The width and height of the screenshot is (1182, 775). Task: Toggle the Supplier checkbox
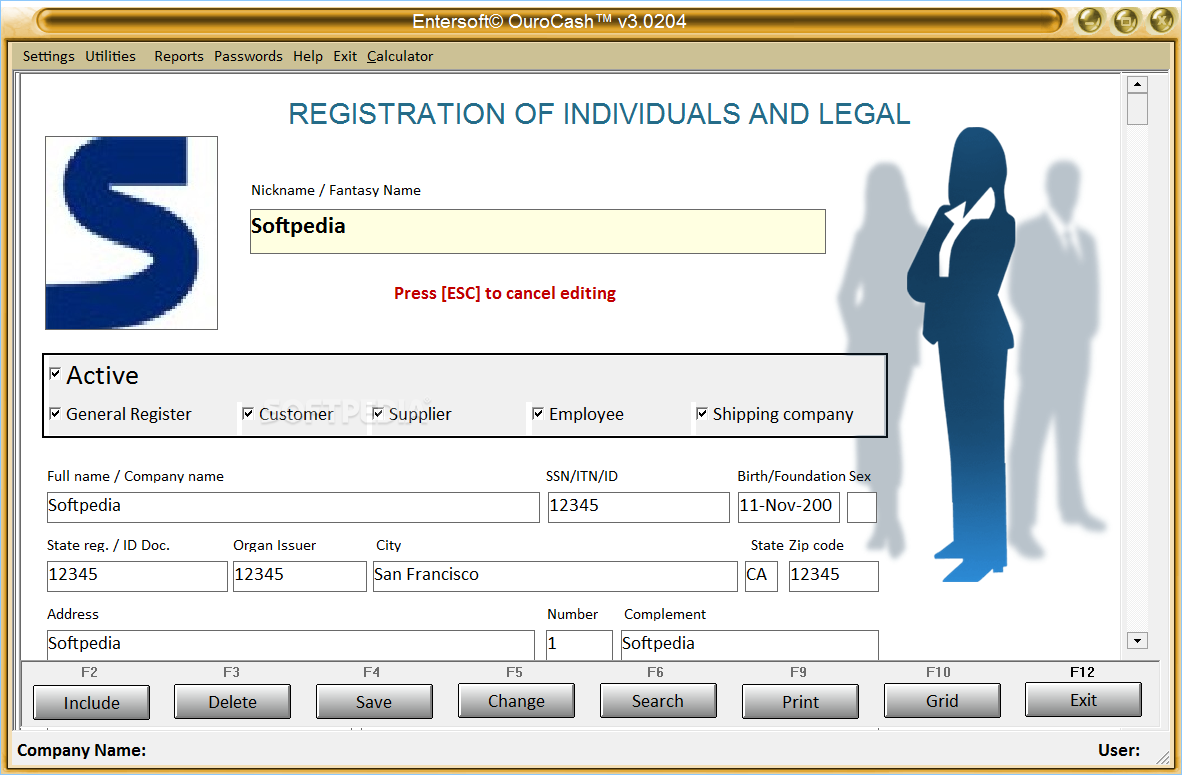pyautogui.click(x=378, y=414)
